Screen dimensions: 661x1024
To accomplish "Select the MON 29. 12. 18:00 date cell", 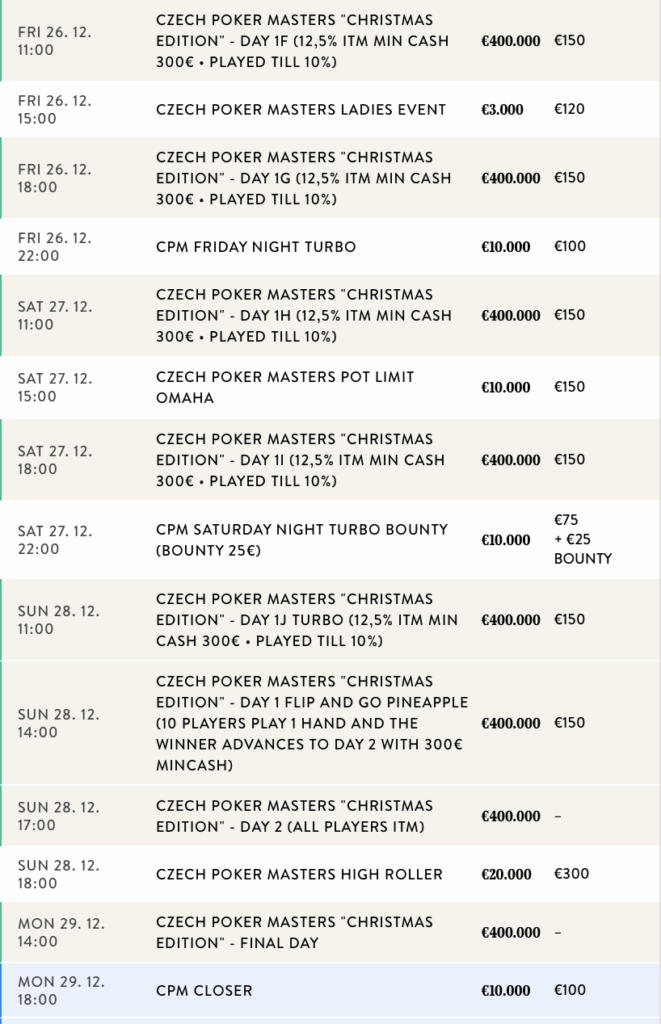I will (x=61, y=990).
